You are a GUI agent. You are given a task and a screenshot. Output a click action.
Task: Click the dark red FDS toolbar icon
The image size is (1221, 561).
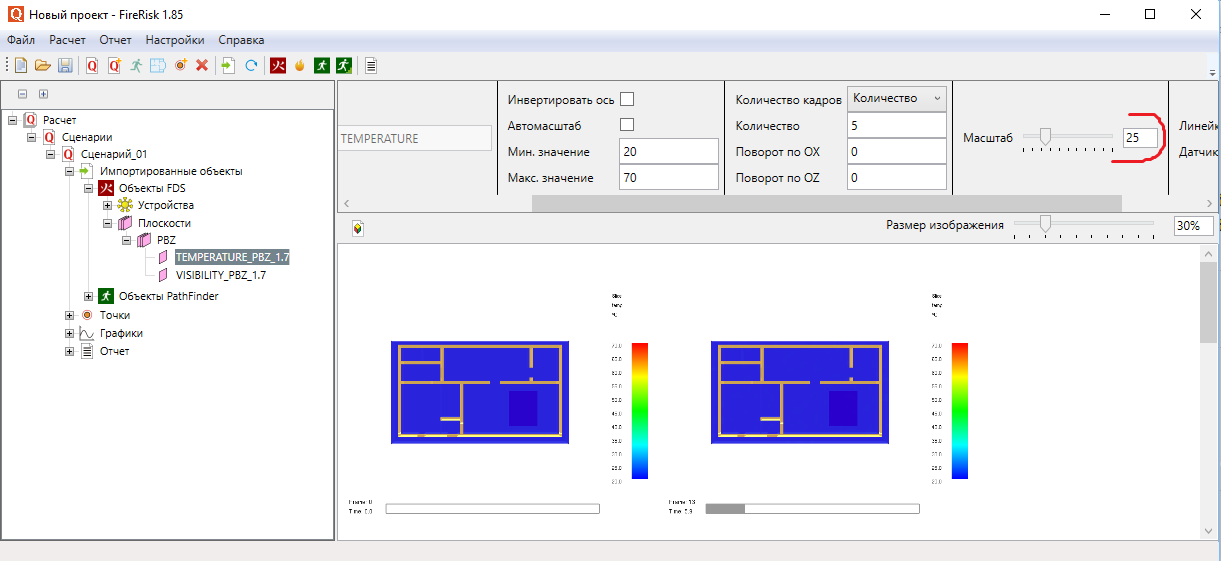[278, 65]
